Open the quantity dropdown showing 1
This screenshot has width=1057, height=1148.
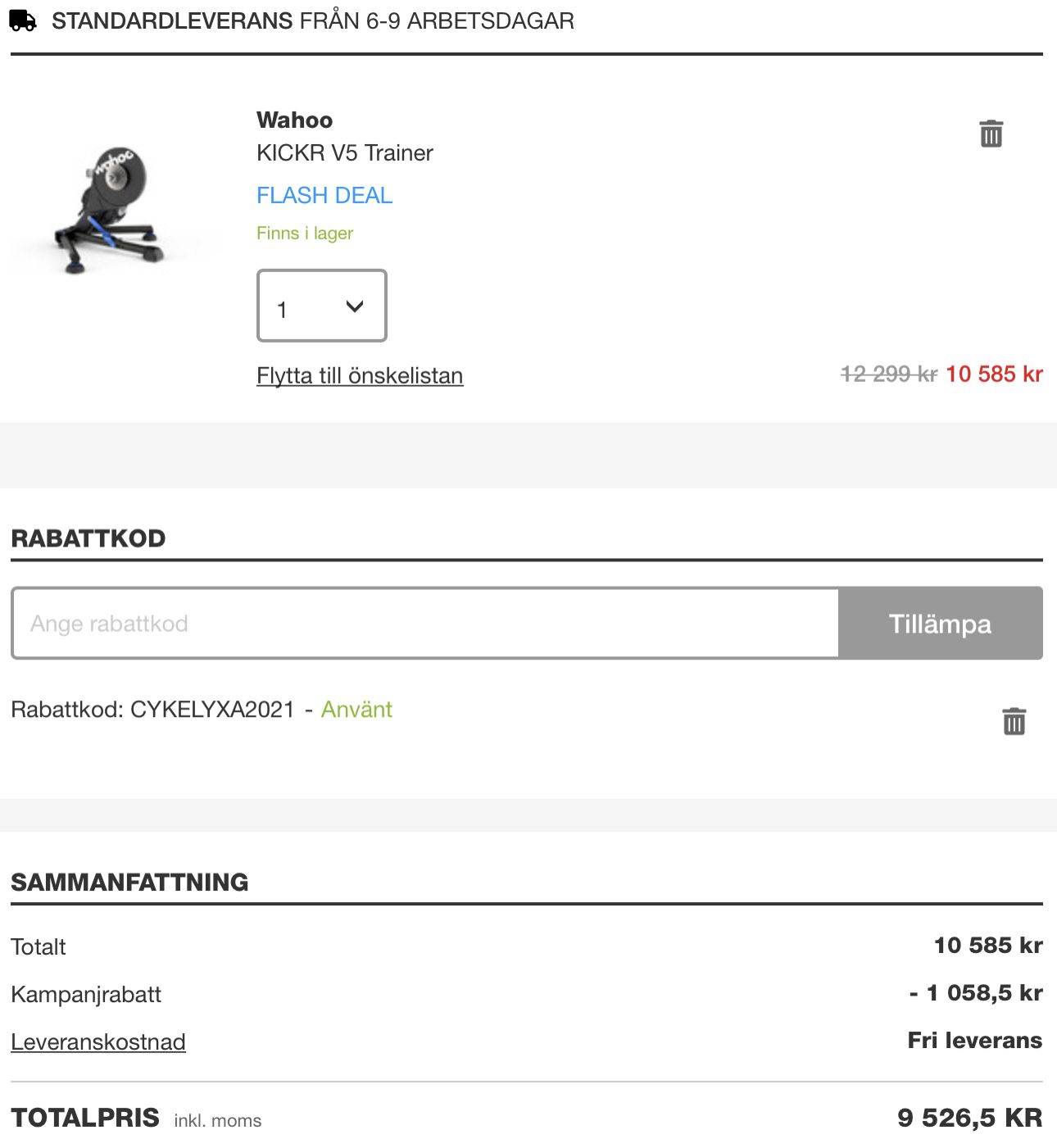[x=321, y=306]
